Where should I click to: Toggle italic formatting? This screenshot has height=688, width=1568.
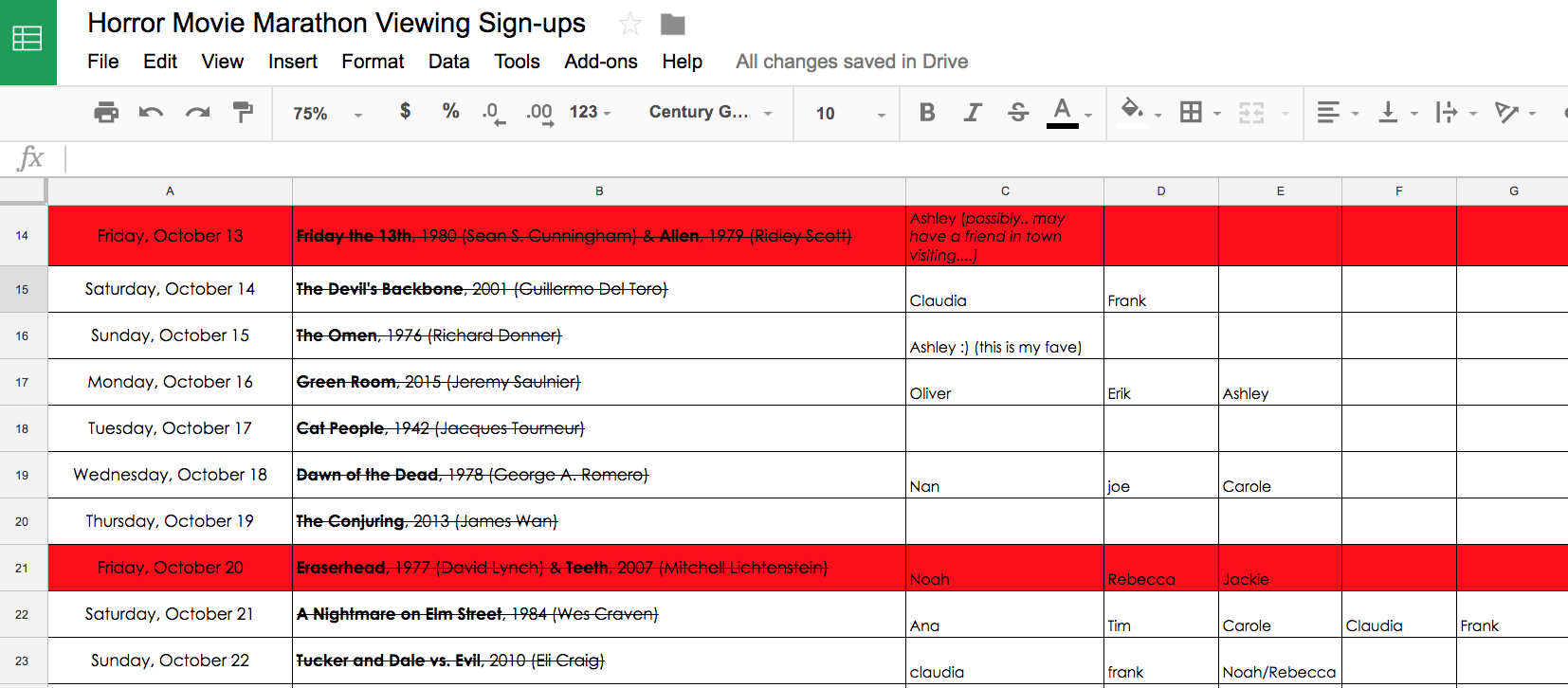coord(973,113)
